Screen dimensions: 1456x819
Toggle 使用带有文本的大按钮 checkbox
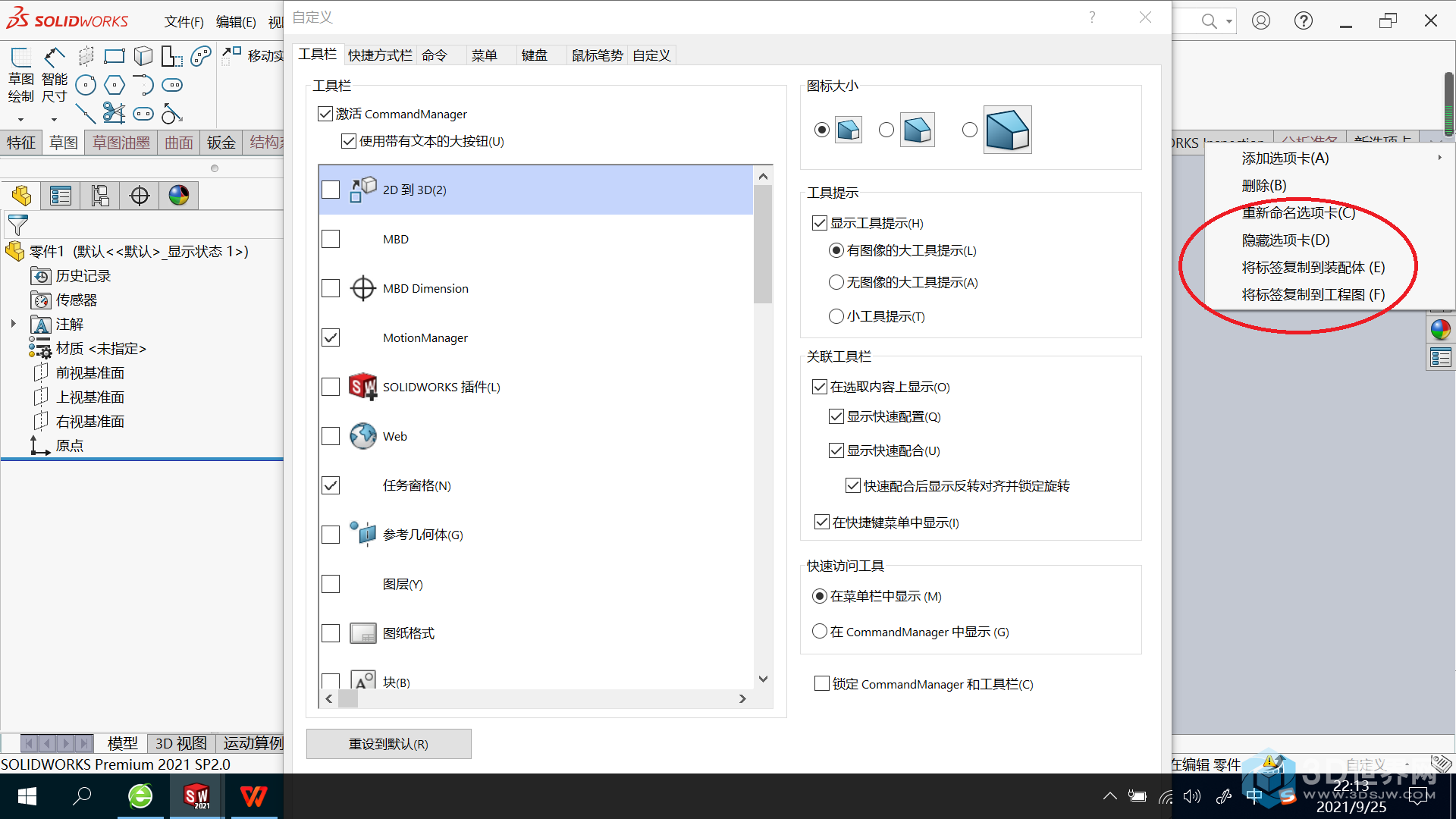(349, 141)
